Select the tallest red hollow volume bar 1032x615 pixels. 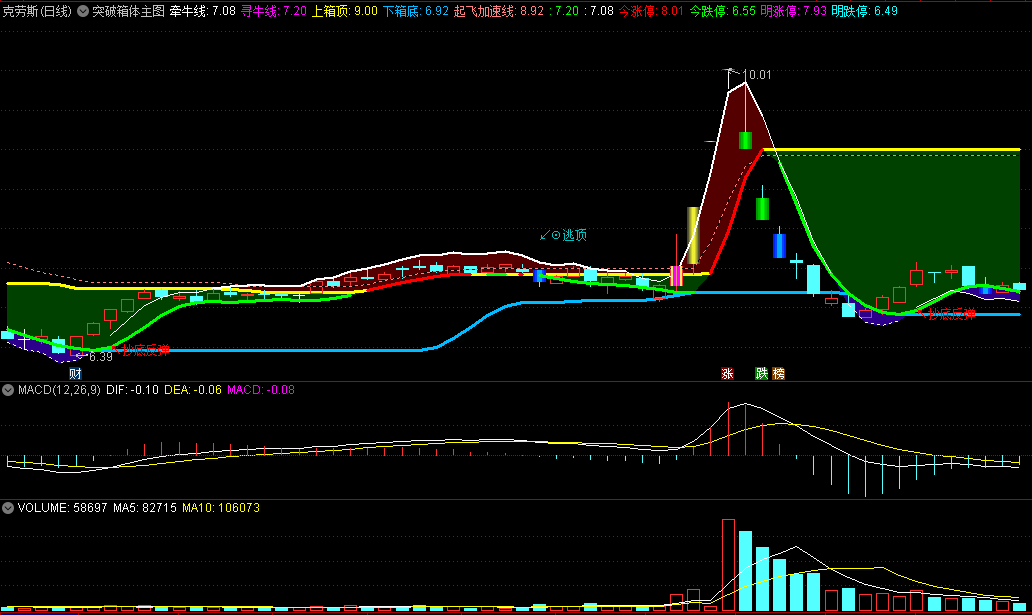(728, 566)
